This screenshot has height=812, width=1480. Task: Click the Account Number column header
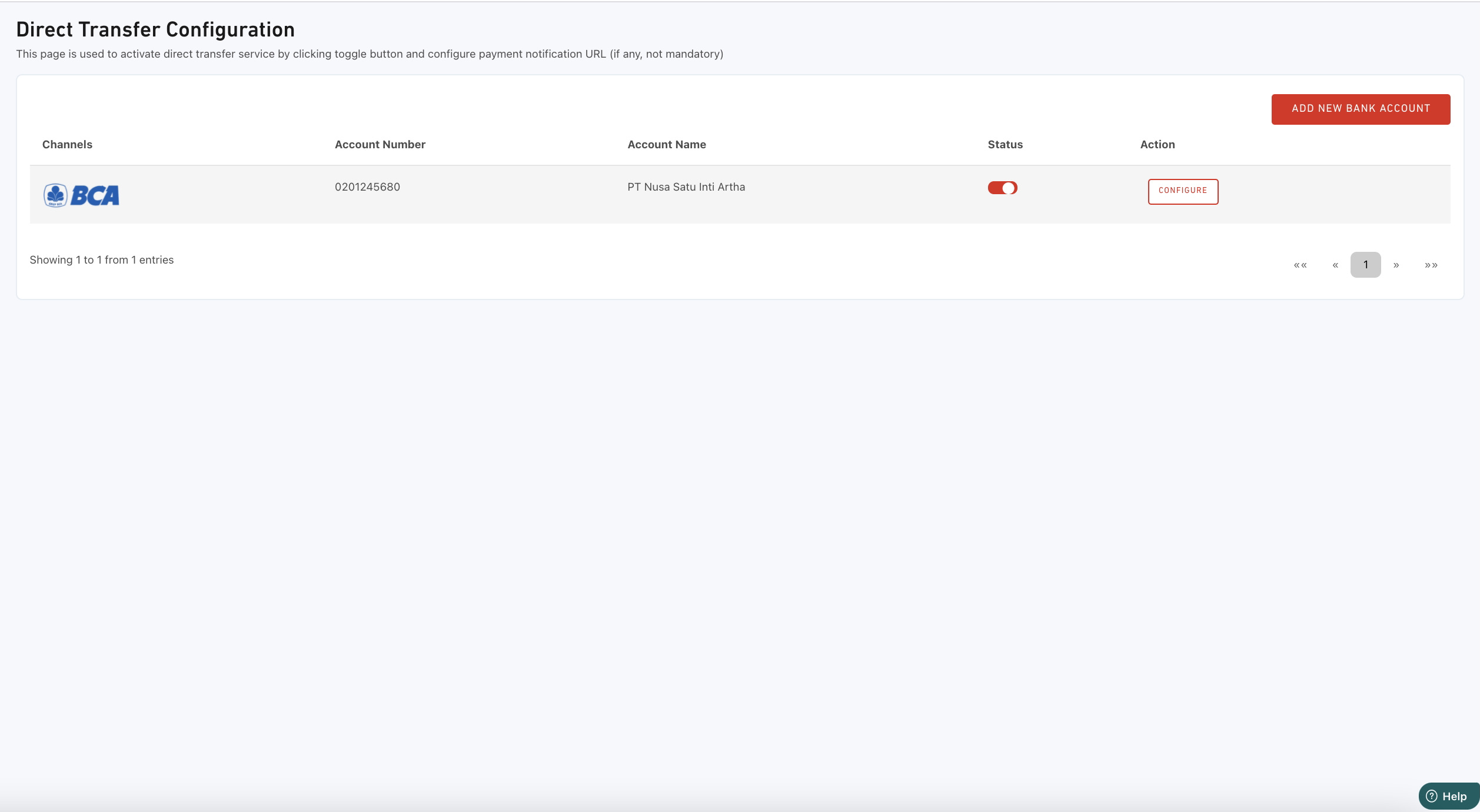coord(380,145)
